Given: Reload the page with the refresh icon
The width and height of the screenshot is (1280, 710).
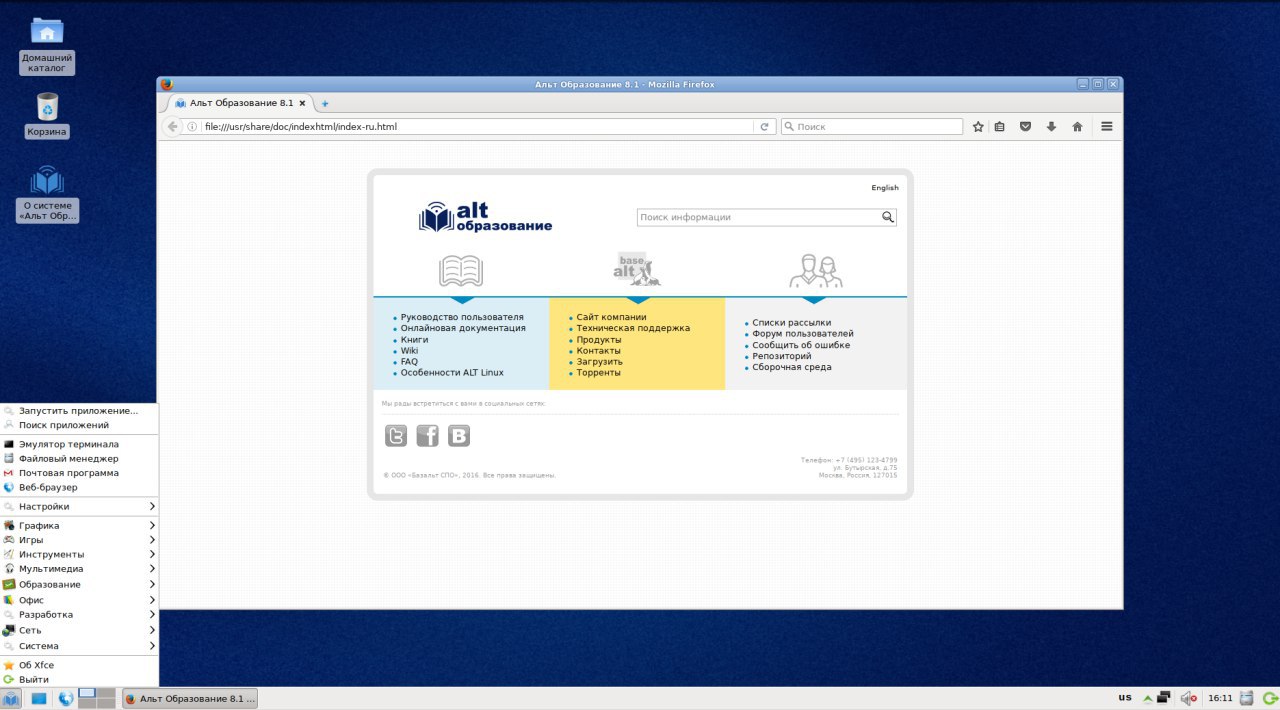Looking at the screenshot, I should (x=764, y=127).
